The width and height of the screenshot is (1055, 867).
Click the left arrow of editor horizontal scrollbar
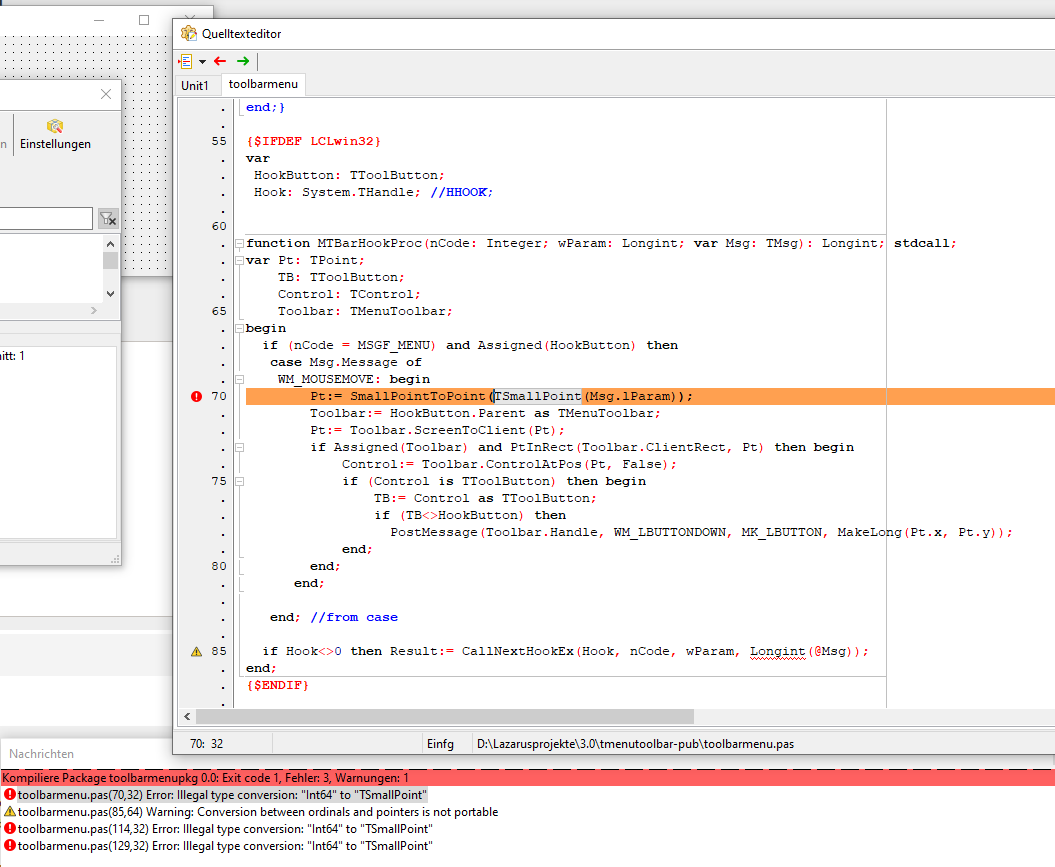pyautogui.click(x=187, y=716)
